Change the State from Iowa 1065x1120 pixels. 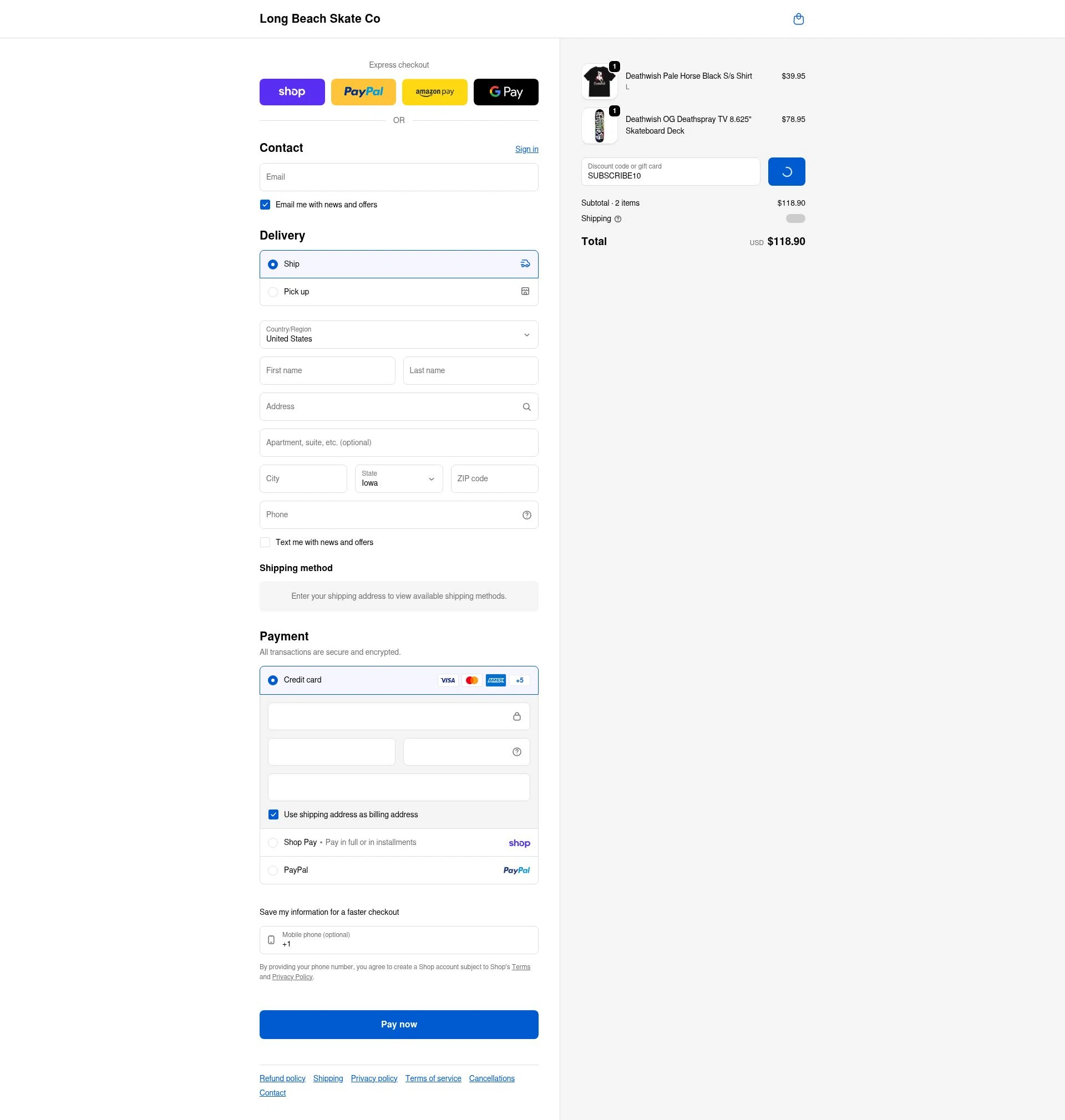397,478
